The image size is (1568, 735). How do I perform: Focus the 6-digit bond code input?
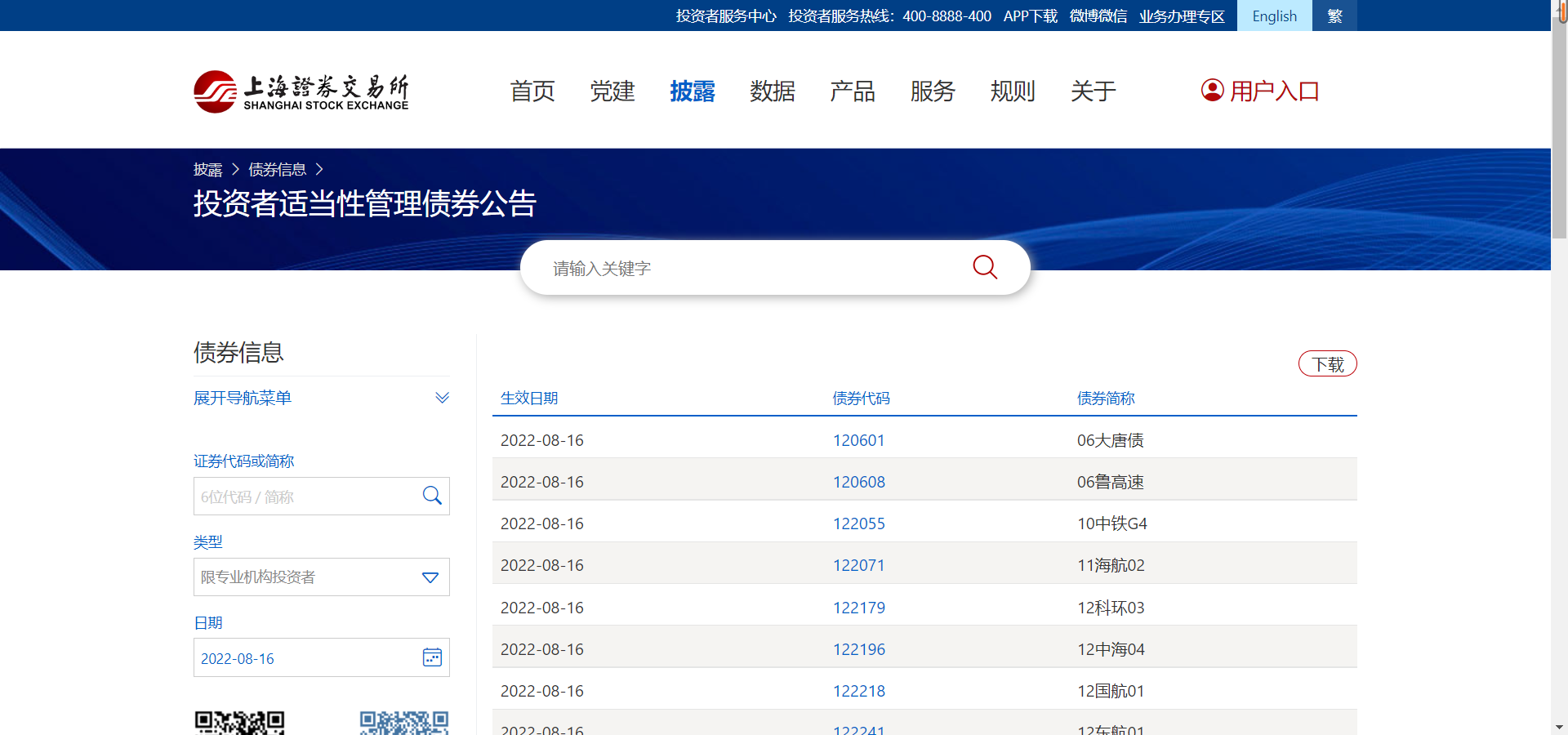pos(306,497)
